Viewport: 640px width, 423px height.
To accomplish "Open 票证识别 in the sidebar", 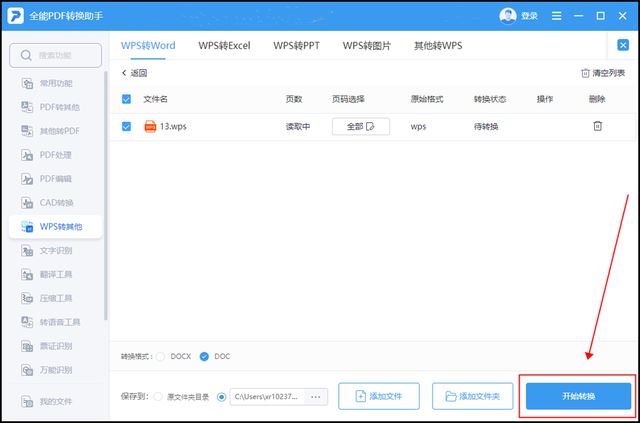I will pyautogui.click(x=56, y=346).
